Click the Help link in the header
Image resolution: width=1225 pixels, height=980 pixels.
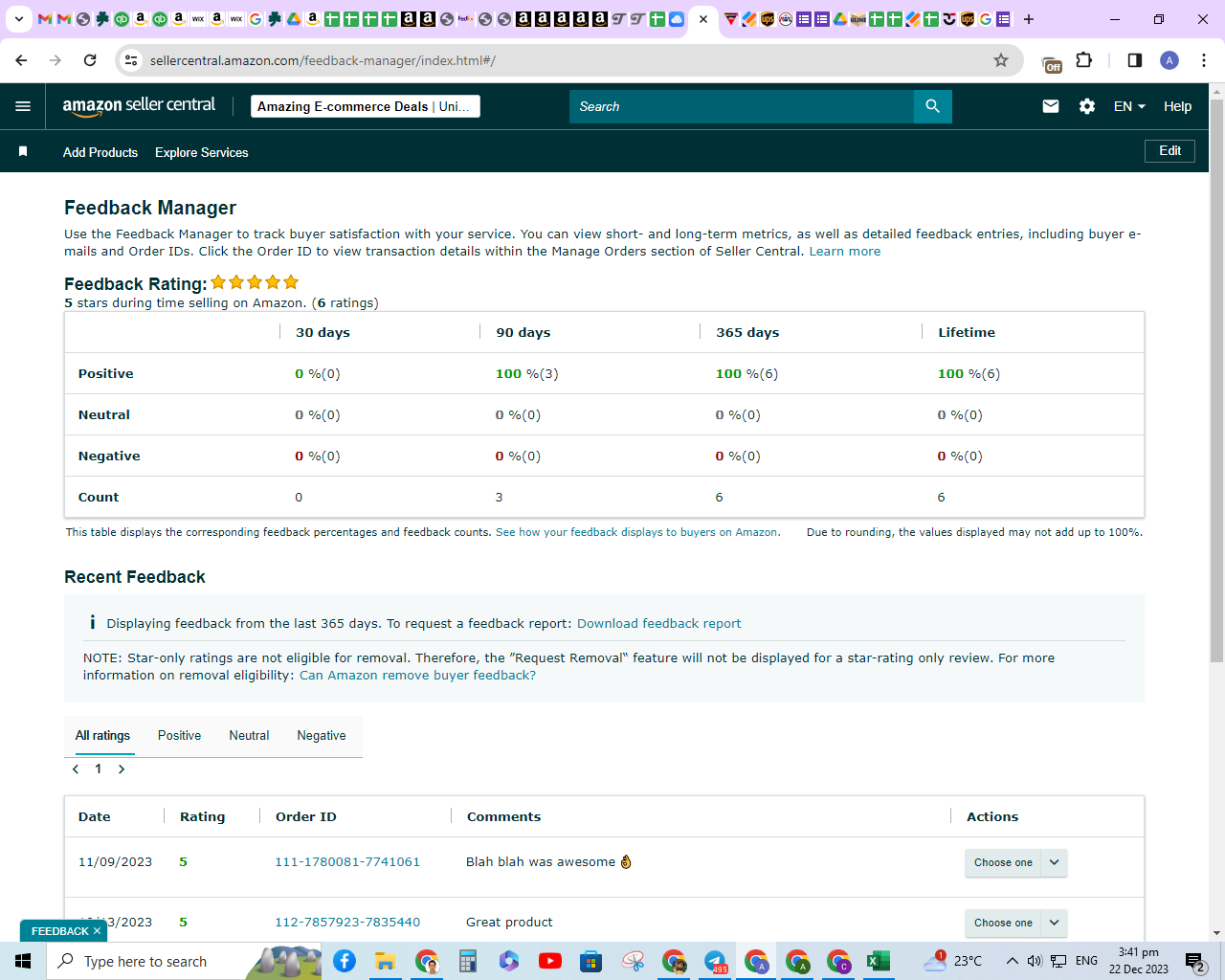[1177, 106]
